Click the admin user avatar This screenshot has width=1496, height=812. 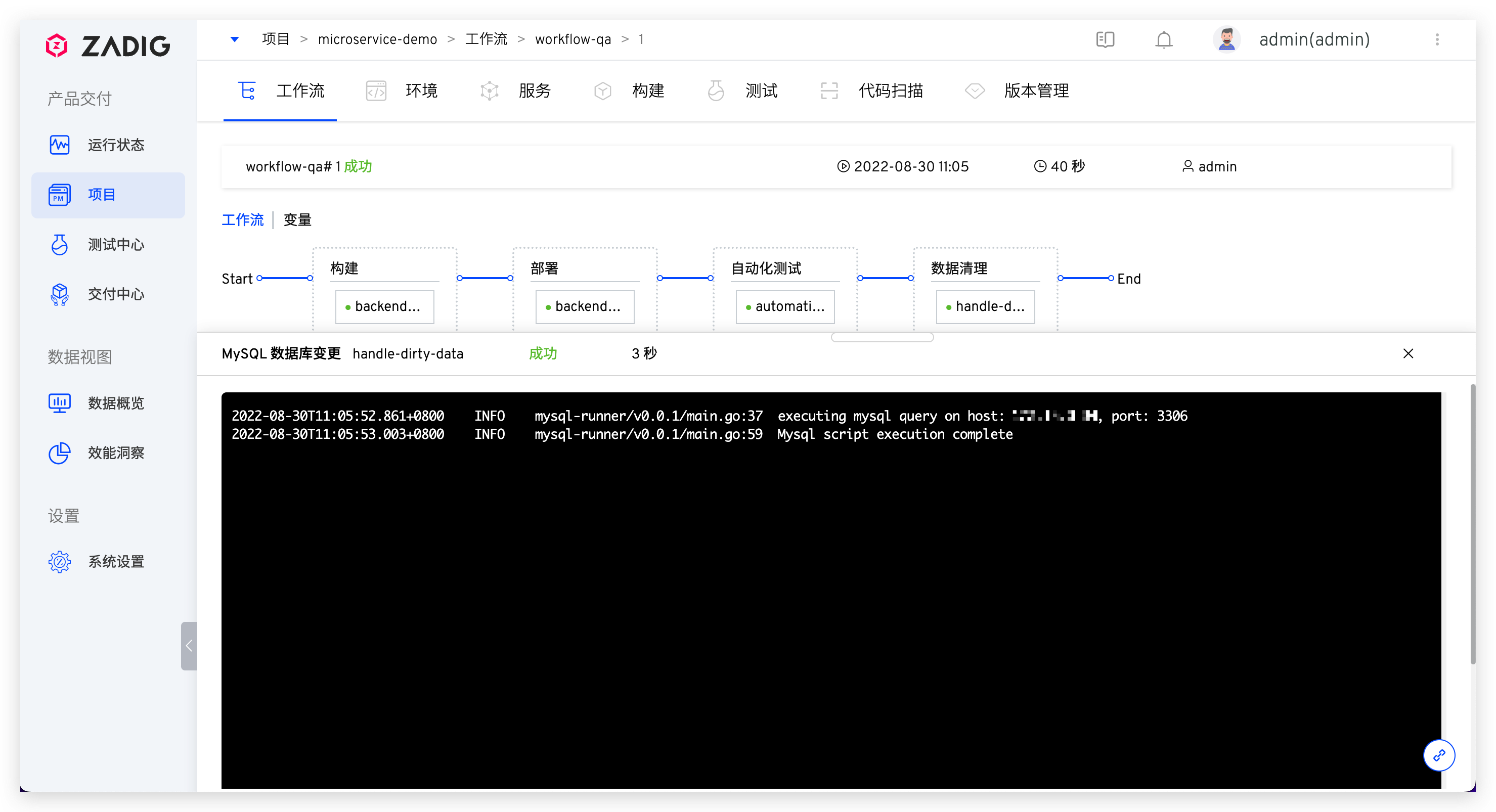pos(1226,39)
